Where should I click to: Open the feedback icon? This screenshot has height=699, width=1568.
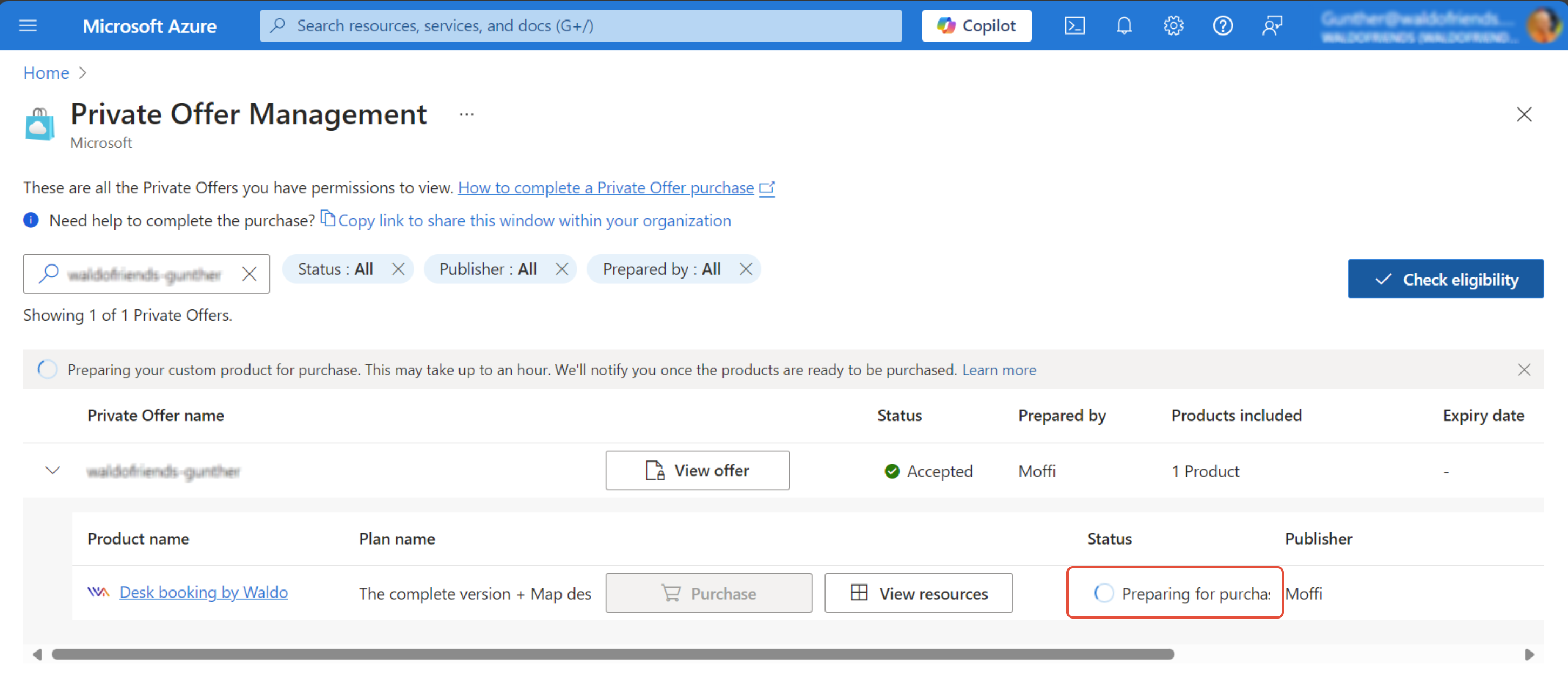[1272, 25]
